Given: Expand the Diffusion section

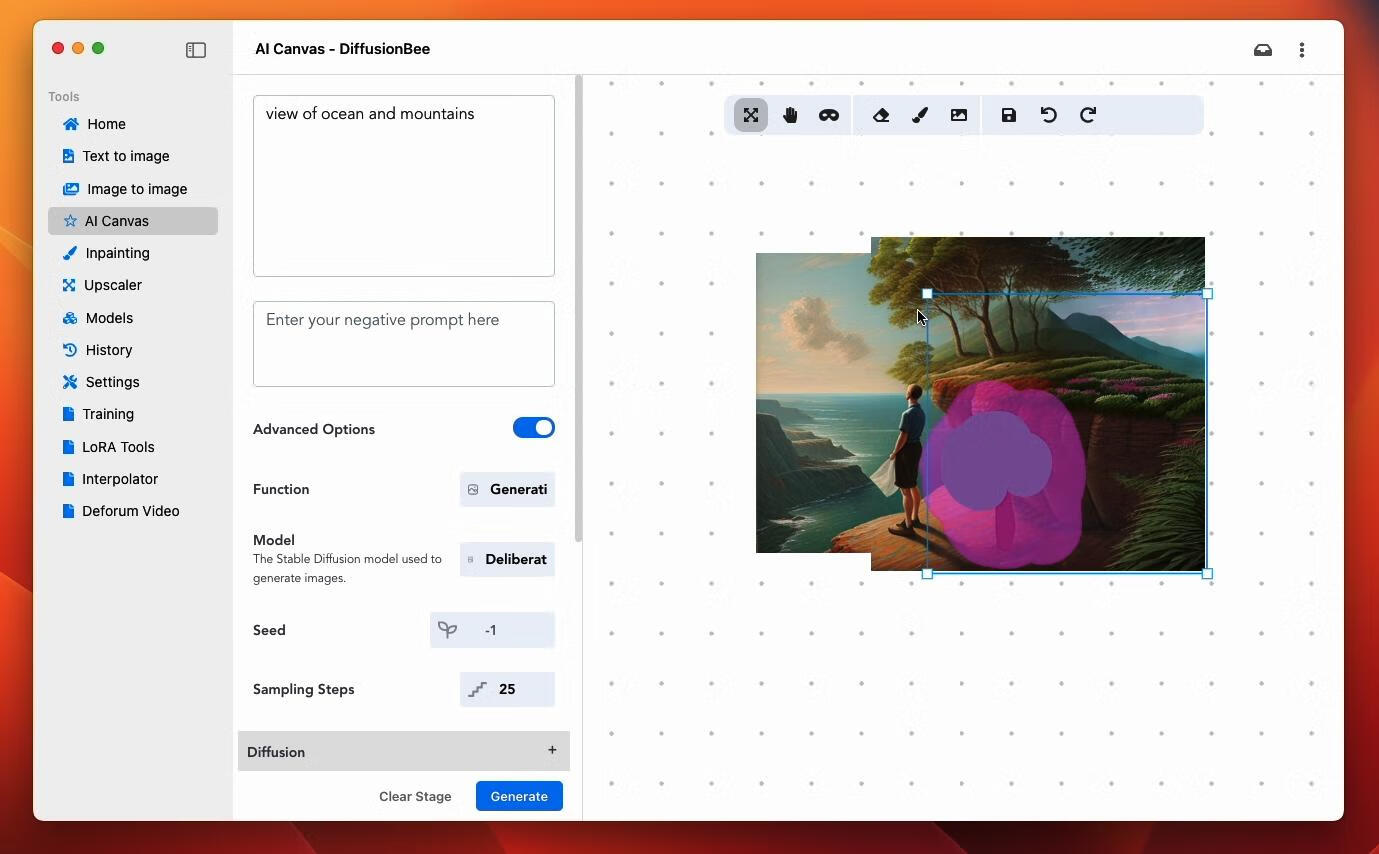Looking at the screenshot, I should click(x=551, y=750).
